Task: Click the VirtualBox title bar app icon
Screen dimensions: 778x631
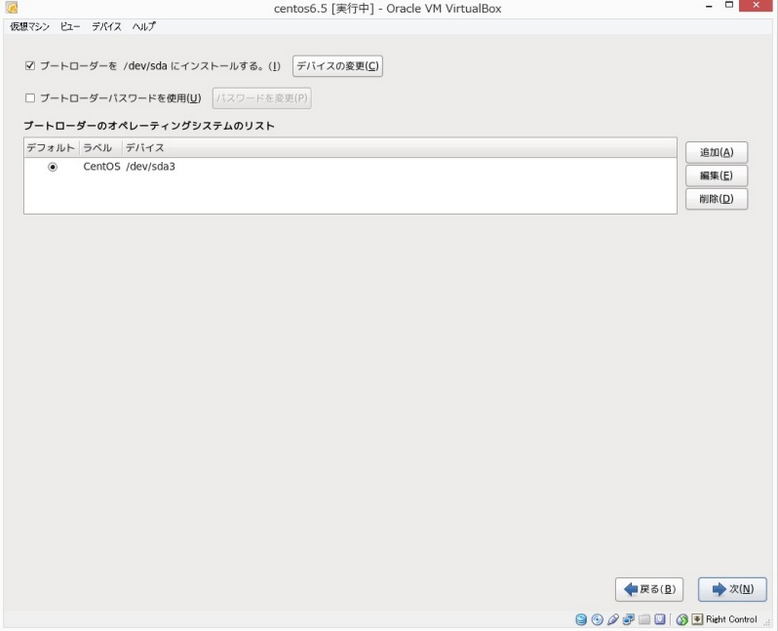Action: pyautogui.click(x=11, y=7)
